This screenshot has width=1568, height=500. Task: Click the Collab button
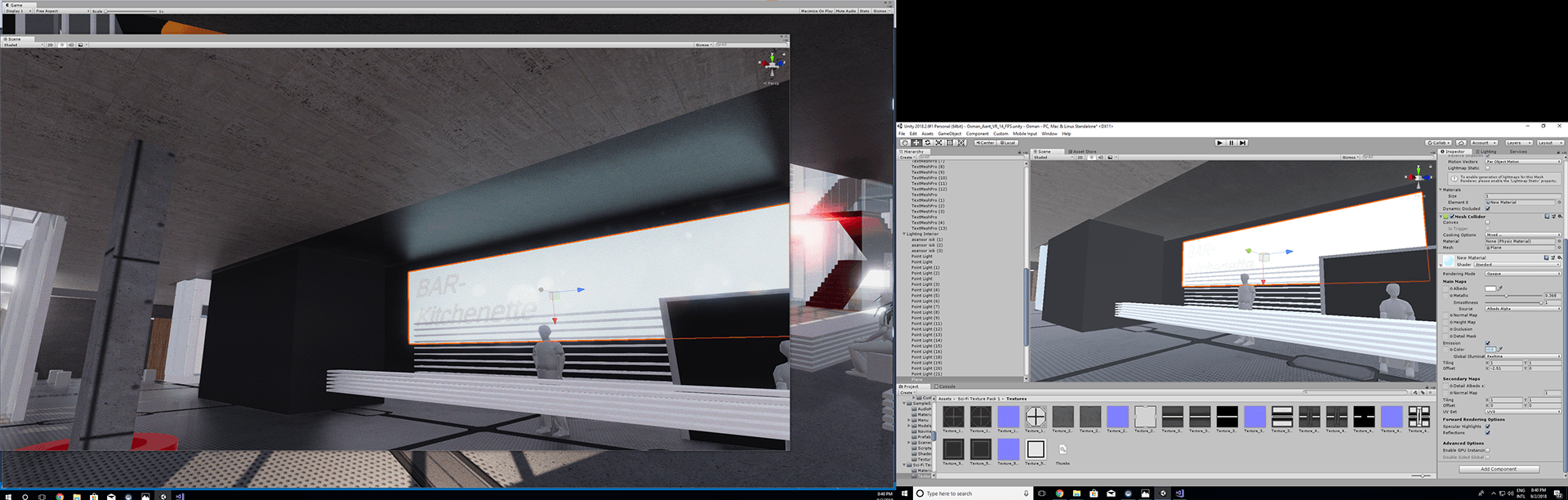tap(1439, 143)
